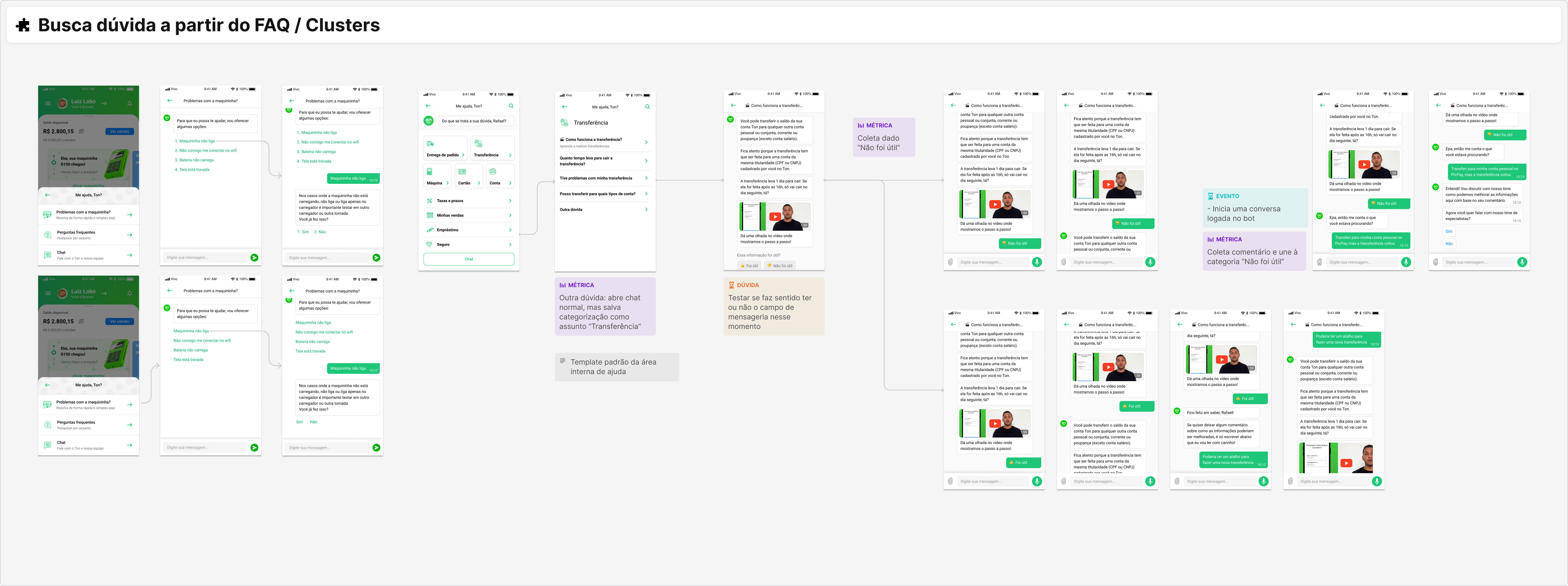
Task: Expand the Entrega de pedido card chevron
Action: (x=463, y=155)
